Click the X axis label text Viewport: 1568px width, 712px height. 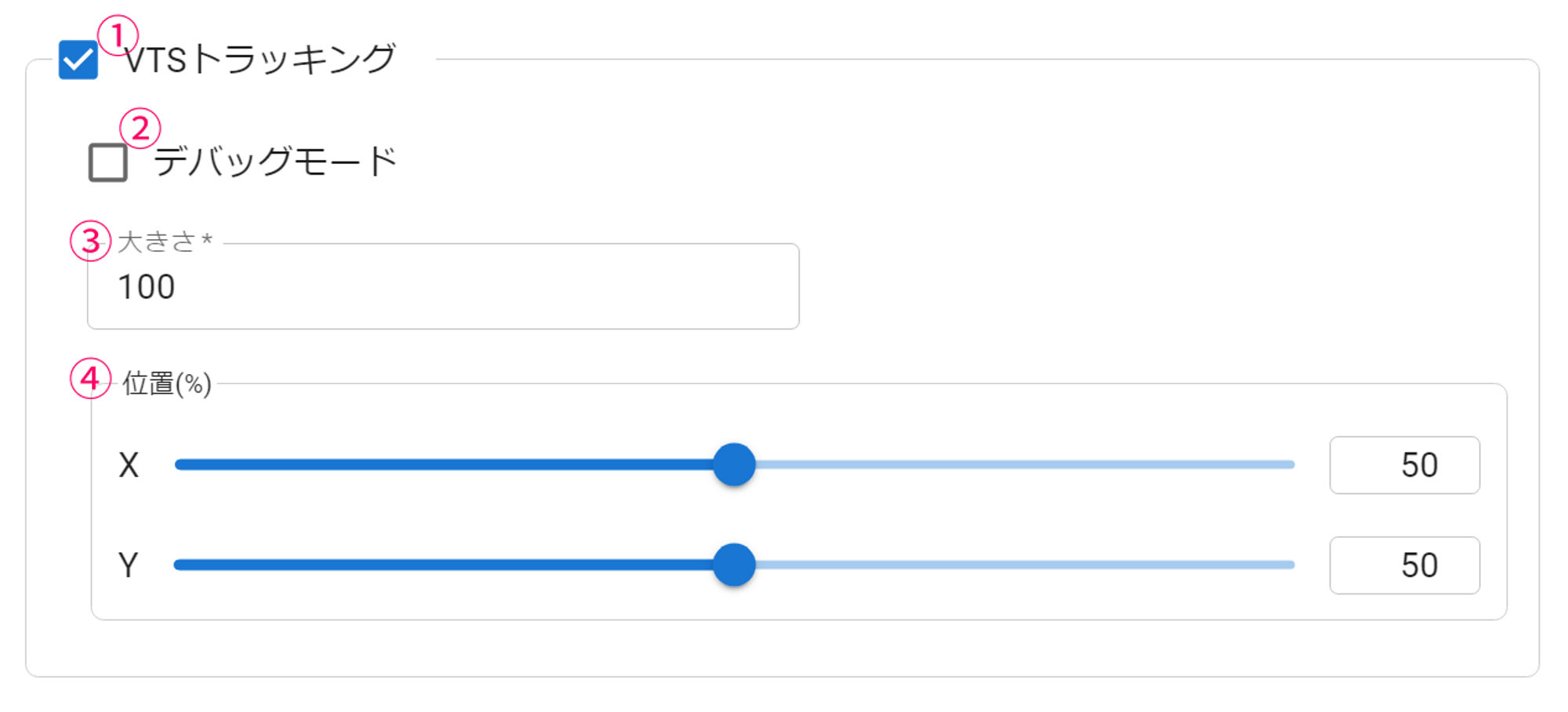(x=129, y=465)
